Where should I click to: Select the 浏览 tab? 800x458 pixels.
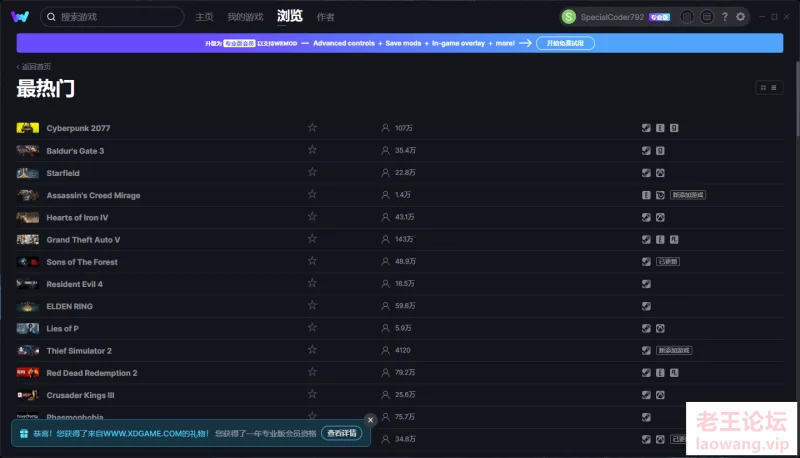point(290,16)
